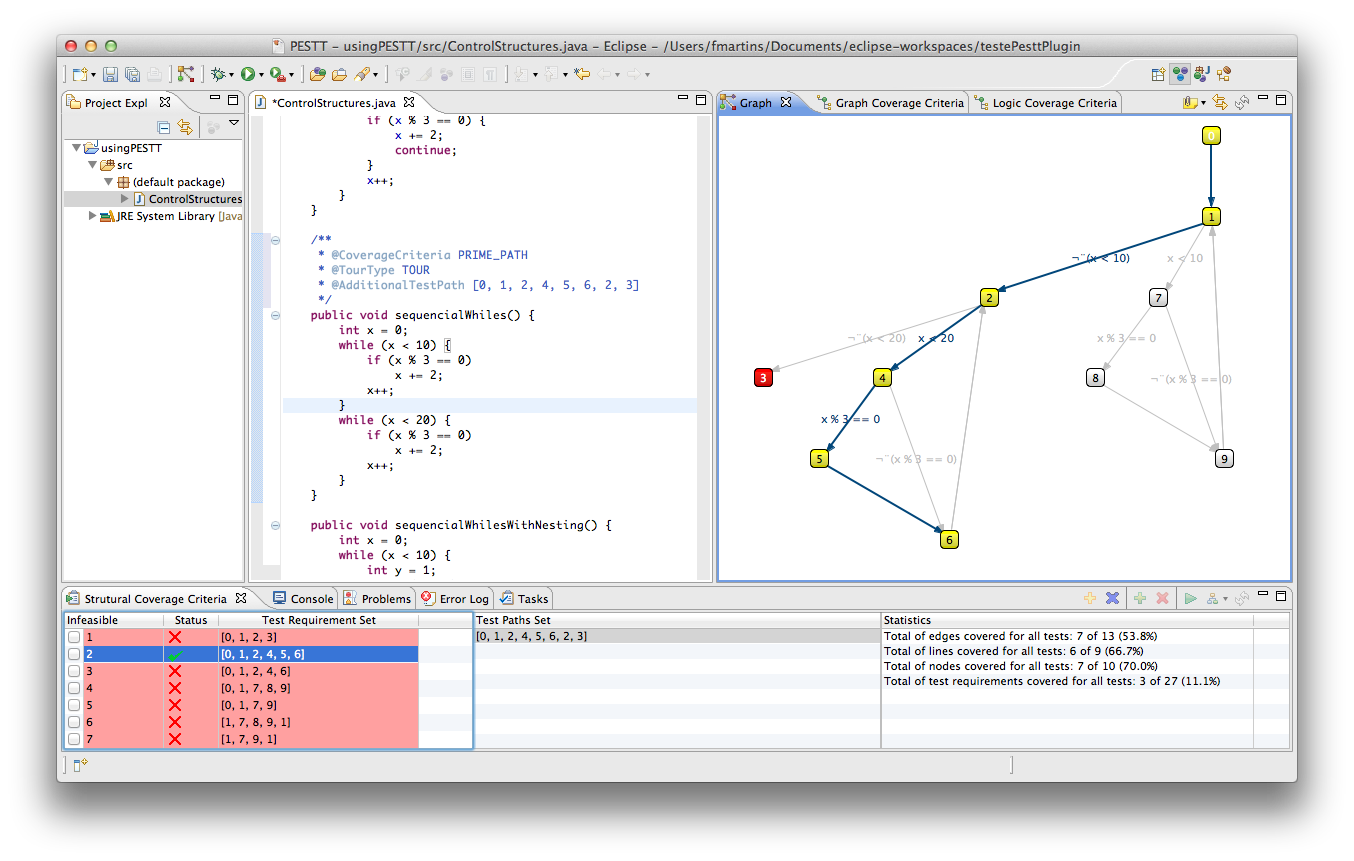Viewport: 1354px width, 861px height.
Task: Tick Infeasible checkbox for requirement 3
Action: click(74, 671)
